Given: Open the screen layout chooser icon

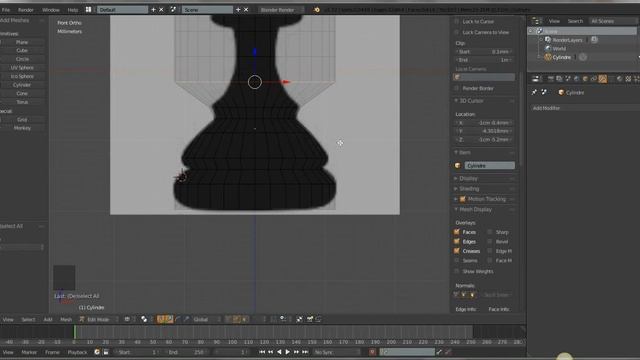Looking at the screenshot, I should (89, 9).
